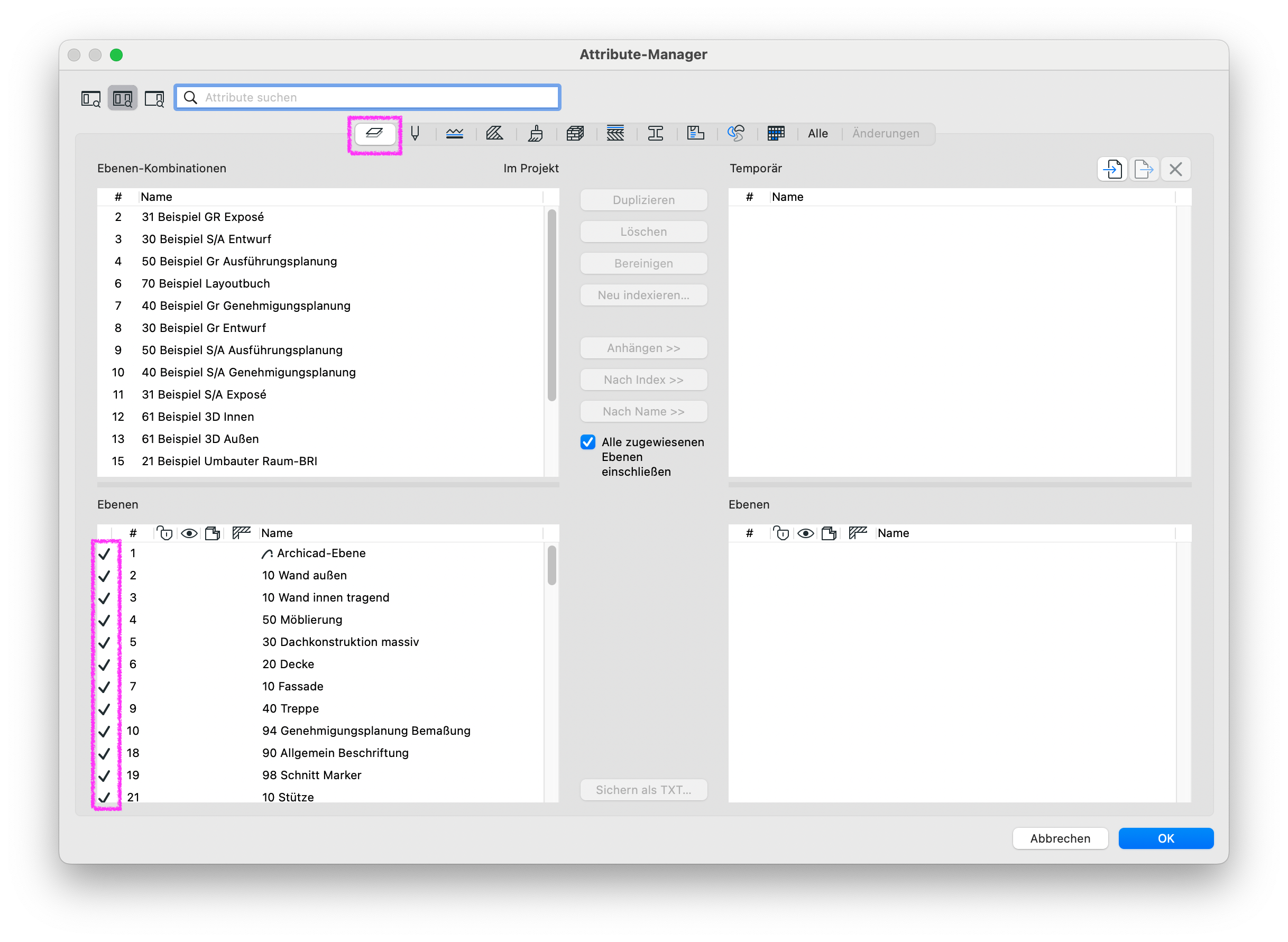Select combination 31 Beispiel GR Exposé
This screenshot has height=942, width=1288.
coord(320,217)
